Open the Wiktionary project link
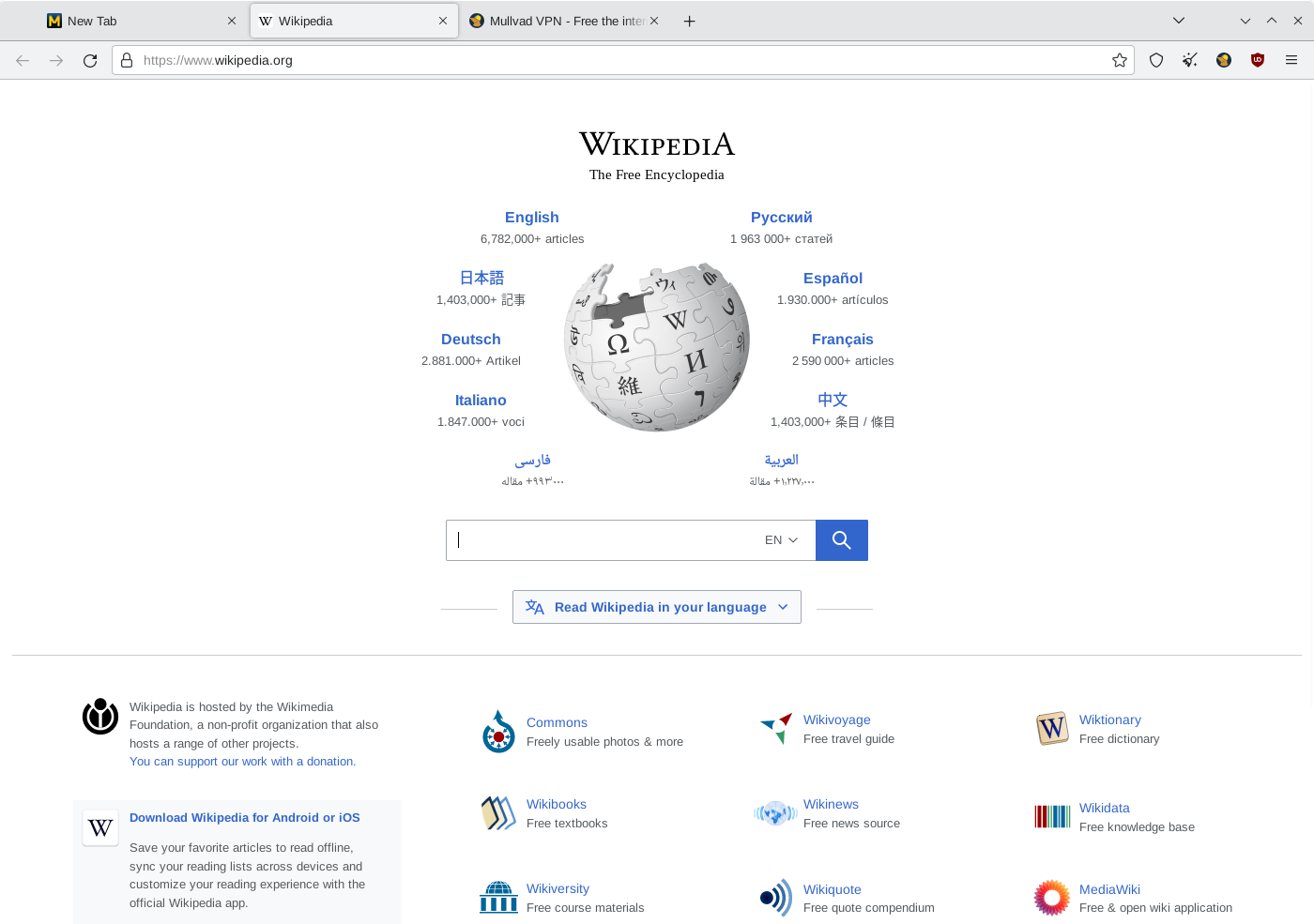This screenshot has height=924, width=1314. (1110, 720)
